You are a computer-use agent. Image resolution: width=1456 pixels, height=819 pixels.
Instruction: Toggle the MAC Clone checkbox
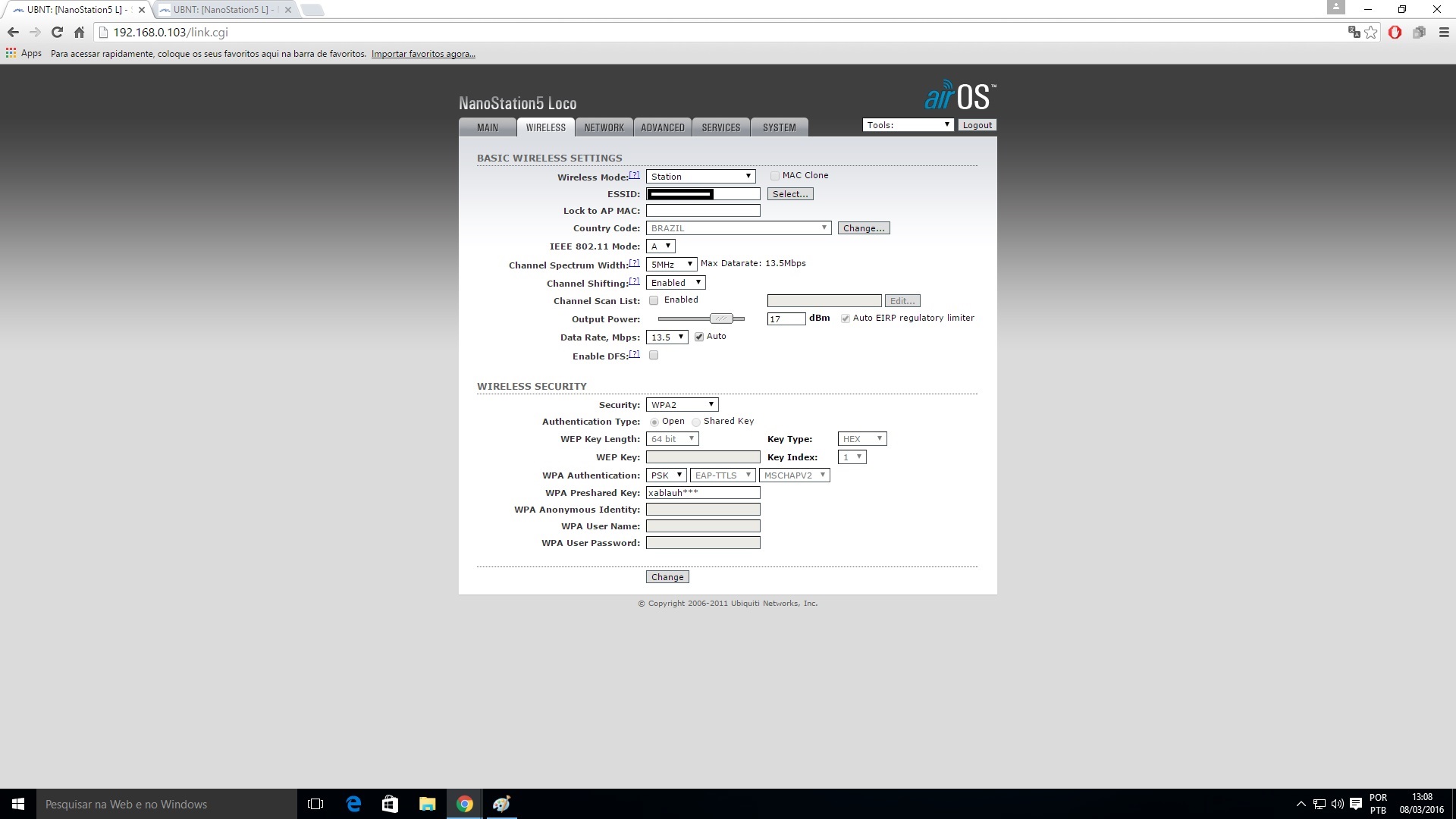coord(774,176)
